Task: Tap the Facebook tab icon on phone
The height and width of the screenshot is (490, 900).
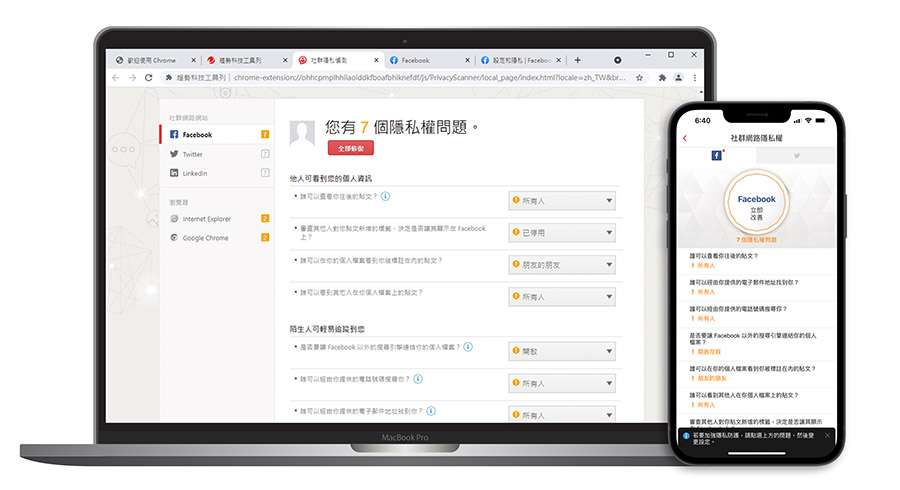Action: 716,155
